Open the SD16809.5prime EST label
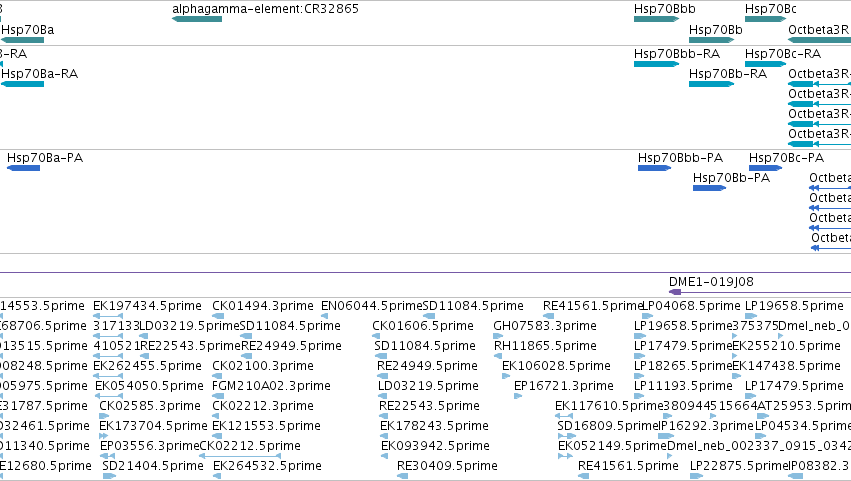Image resolution: width=851 pixels, height=481 pixels. [x=608, y=426]
